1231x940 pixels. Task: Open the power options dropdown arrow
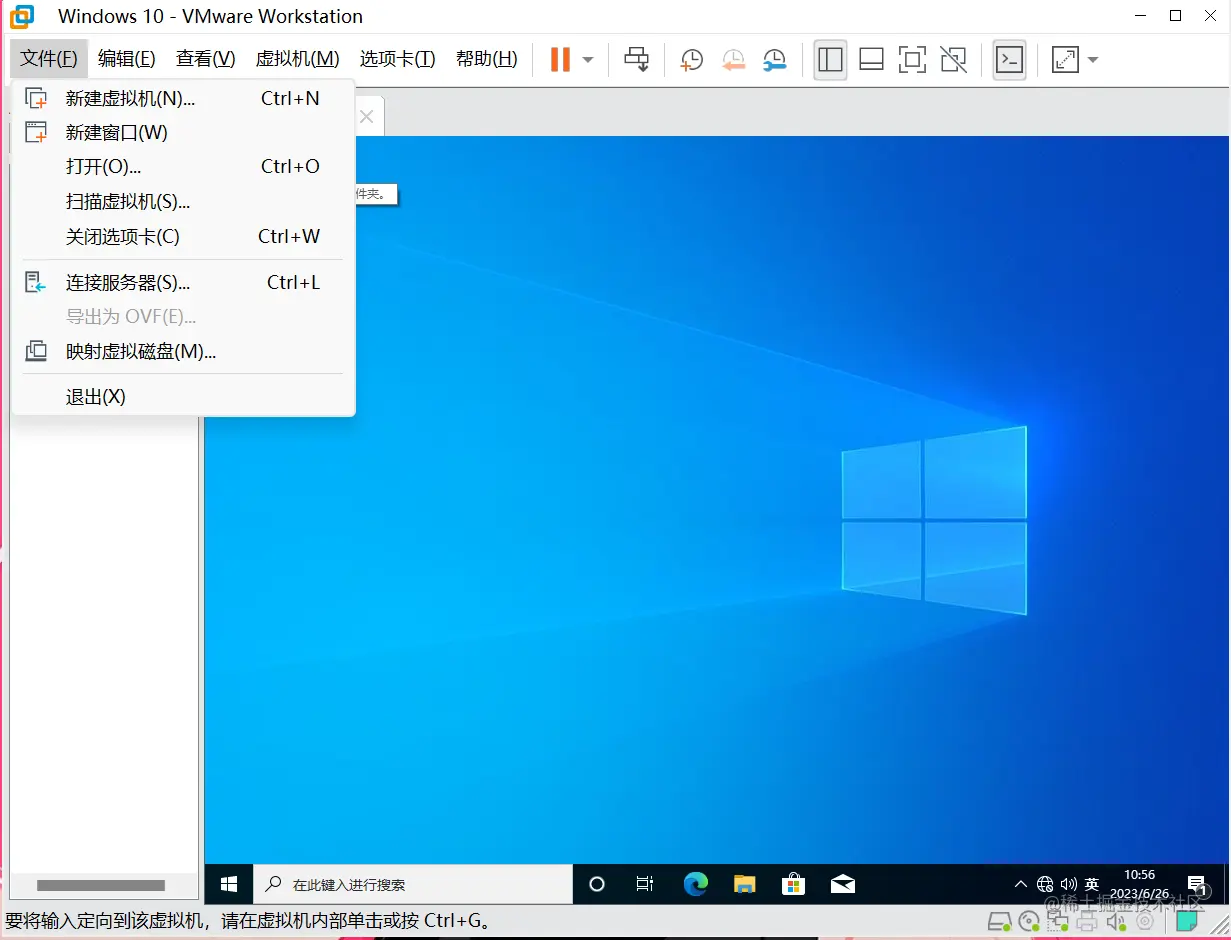click(x=588, y=60)
